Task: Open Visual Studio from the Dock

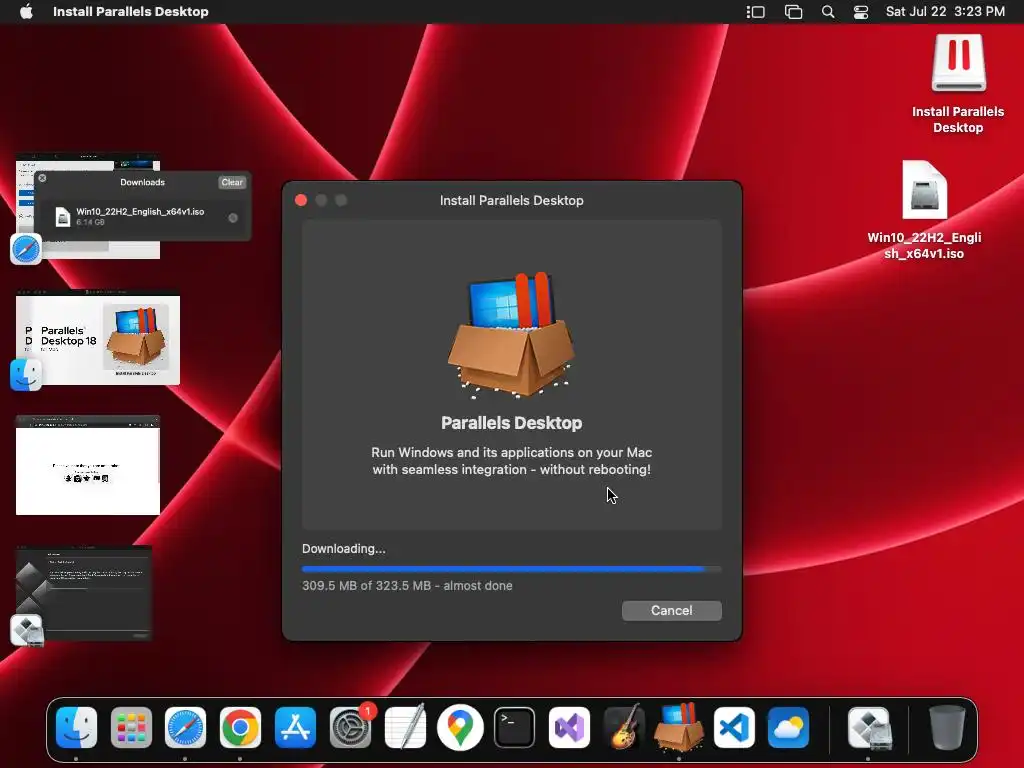Action: coord(569,728)
